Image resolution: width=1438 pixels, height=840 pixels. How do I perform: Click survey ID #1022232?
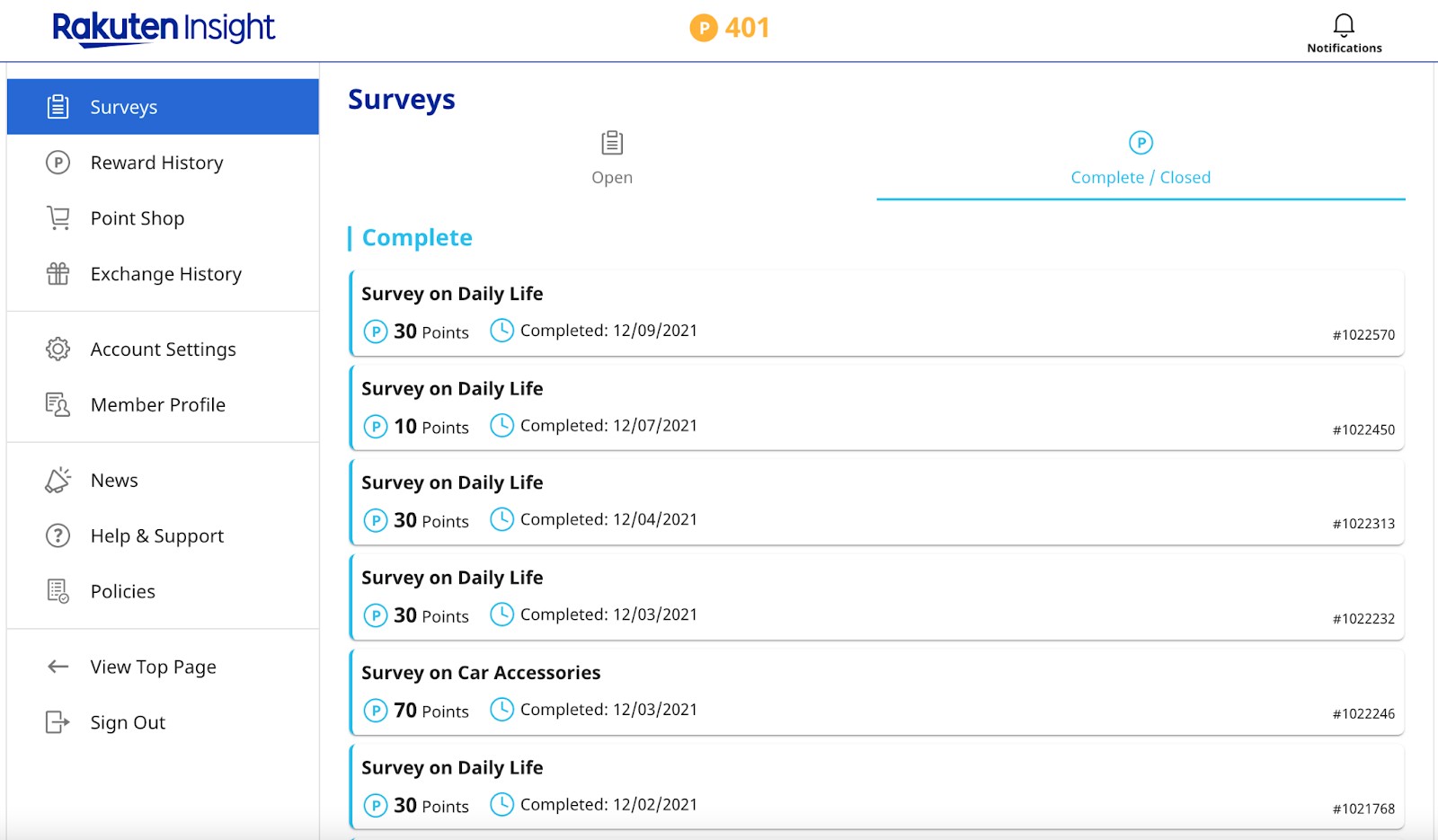point(1363,619)
